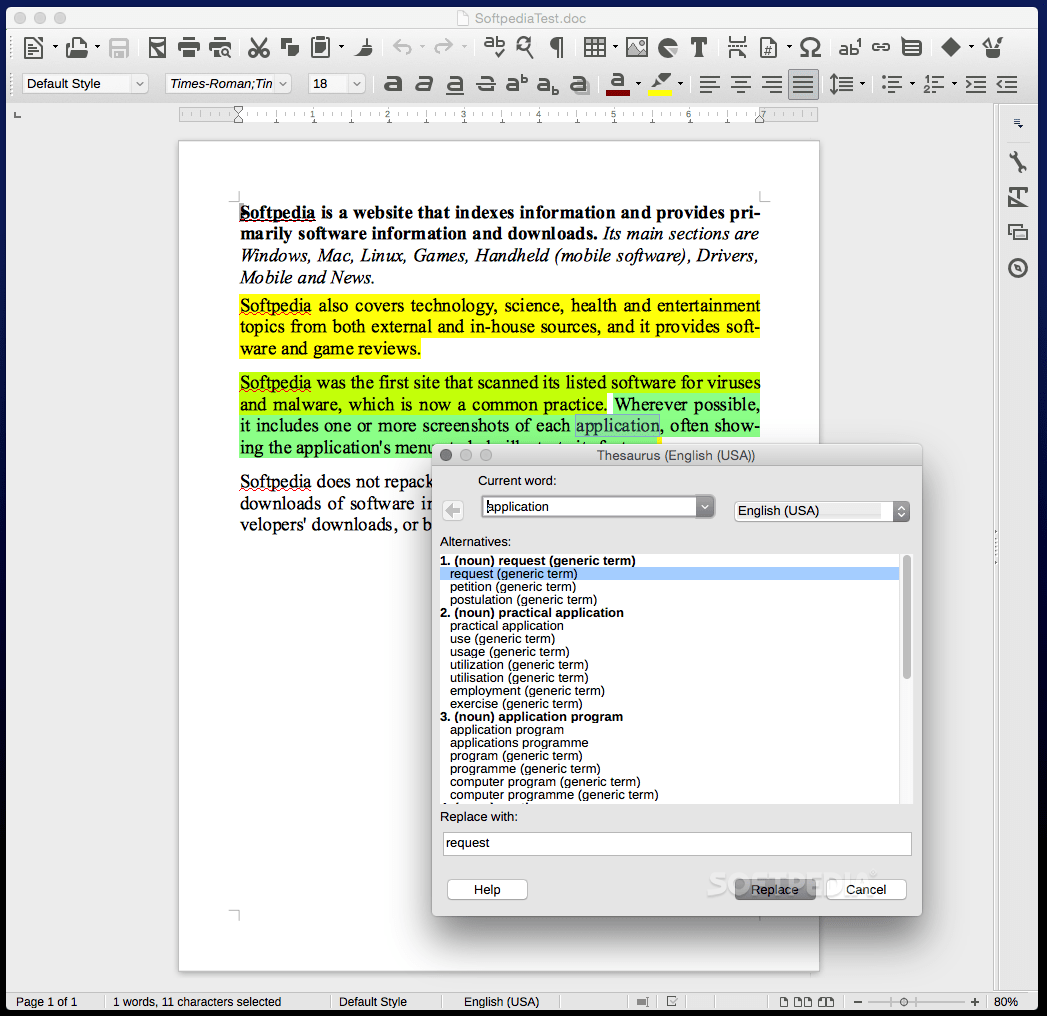The height and width of the screenshot is (1016, 1047).
Task: Expand the Default Style paragraph style dropdown
Action: tap(140, 84)
